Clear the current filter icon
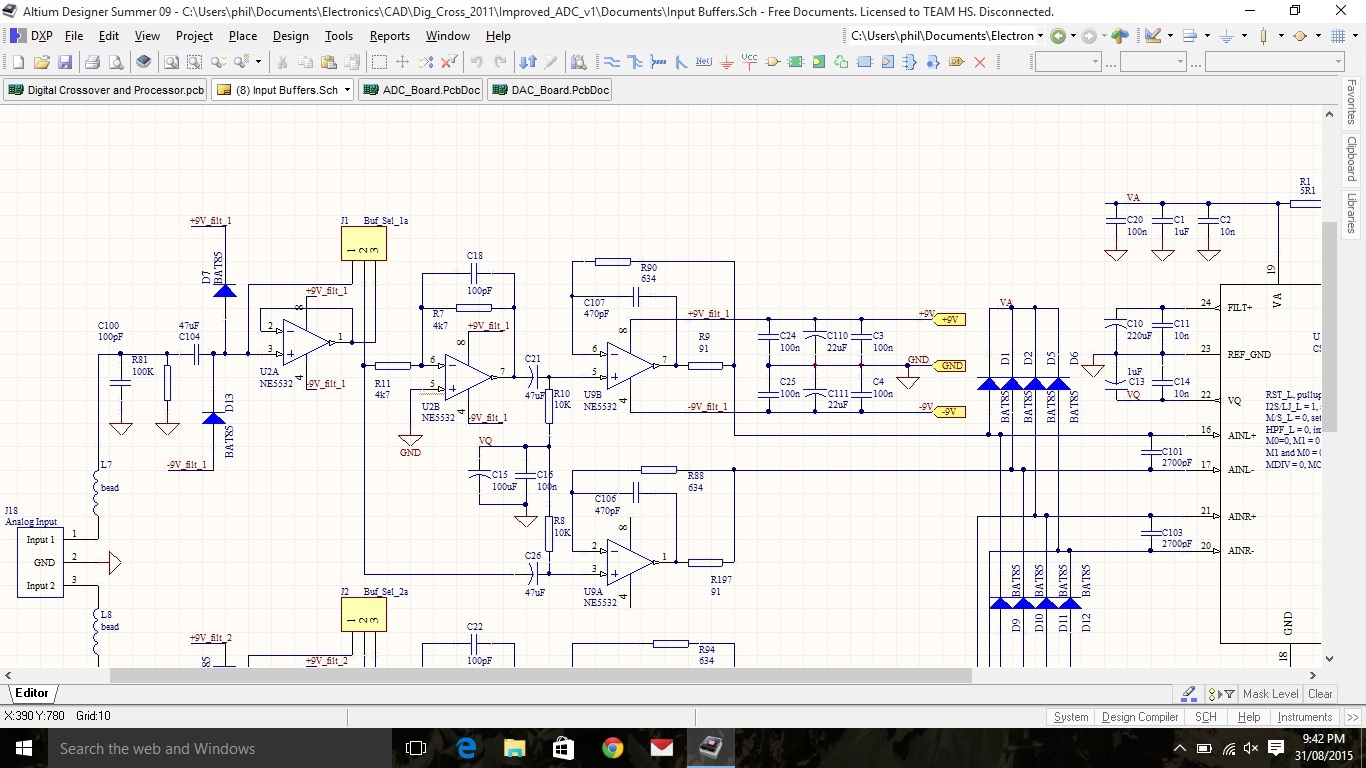 450,62
